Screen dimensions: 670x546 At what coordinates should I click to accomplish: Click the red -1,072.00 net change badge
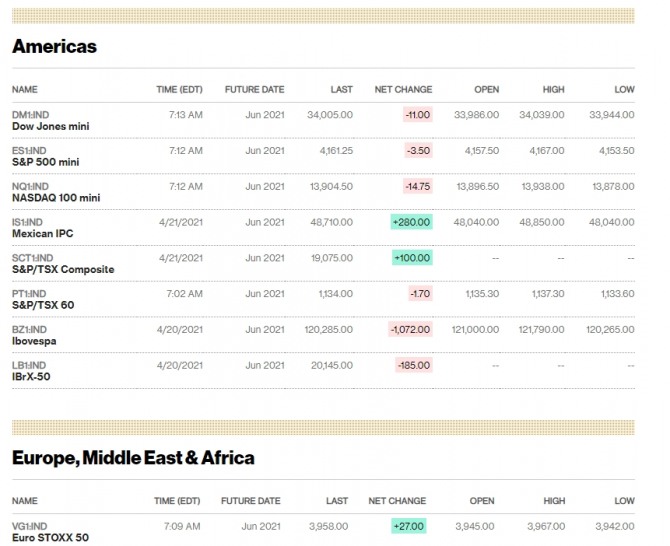tap(408, 329)
